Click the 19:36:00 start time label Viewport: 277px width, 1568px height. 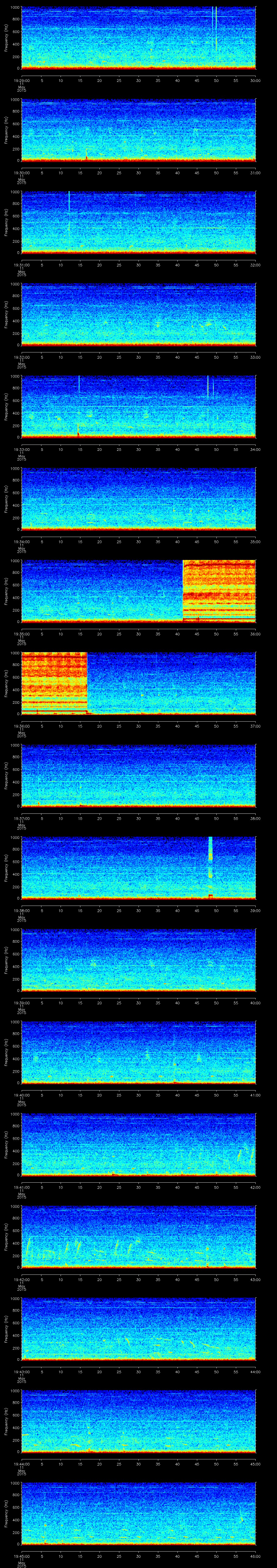[x=21, y=726]
